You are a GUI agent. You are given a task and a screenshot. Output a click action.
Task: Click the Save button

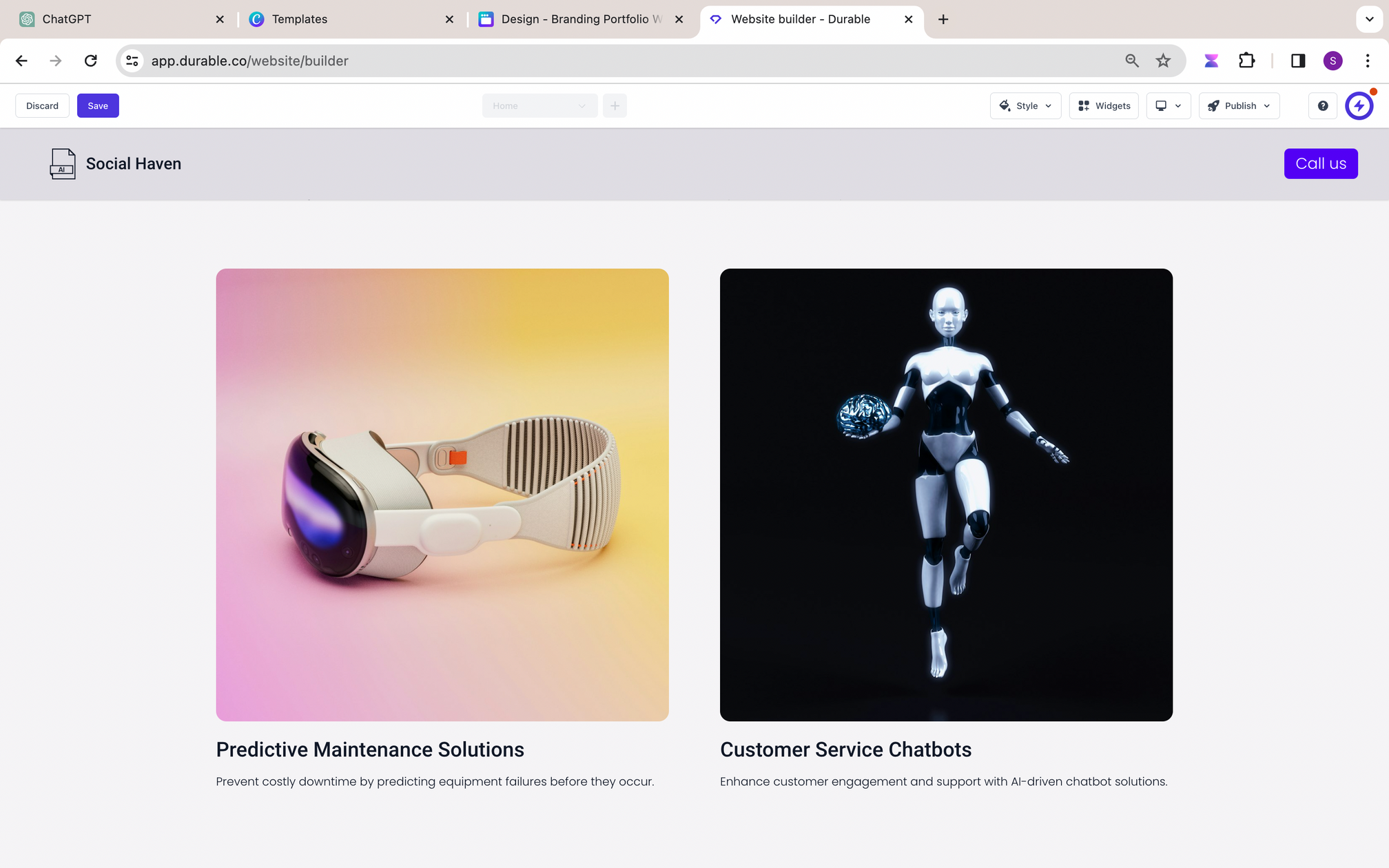[98, 105]
